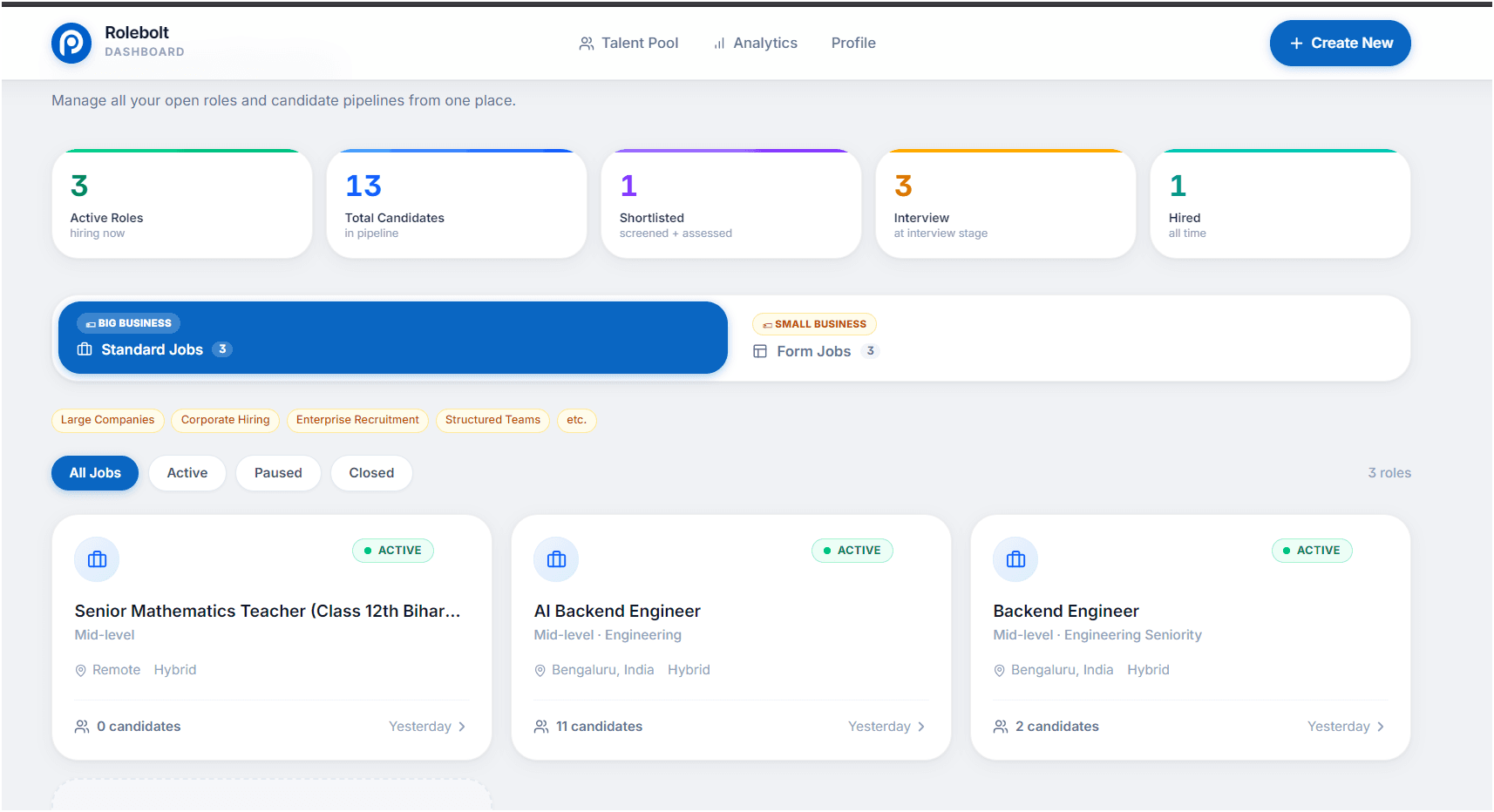Click briefcase icon on AI Backend Engineer card
The height and width of the screenshot is (812, 1494).
[556, 559]
